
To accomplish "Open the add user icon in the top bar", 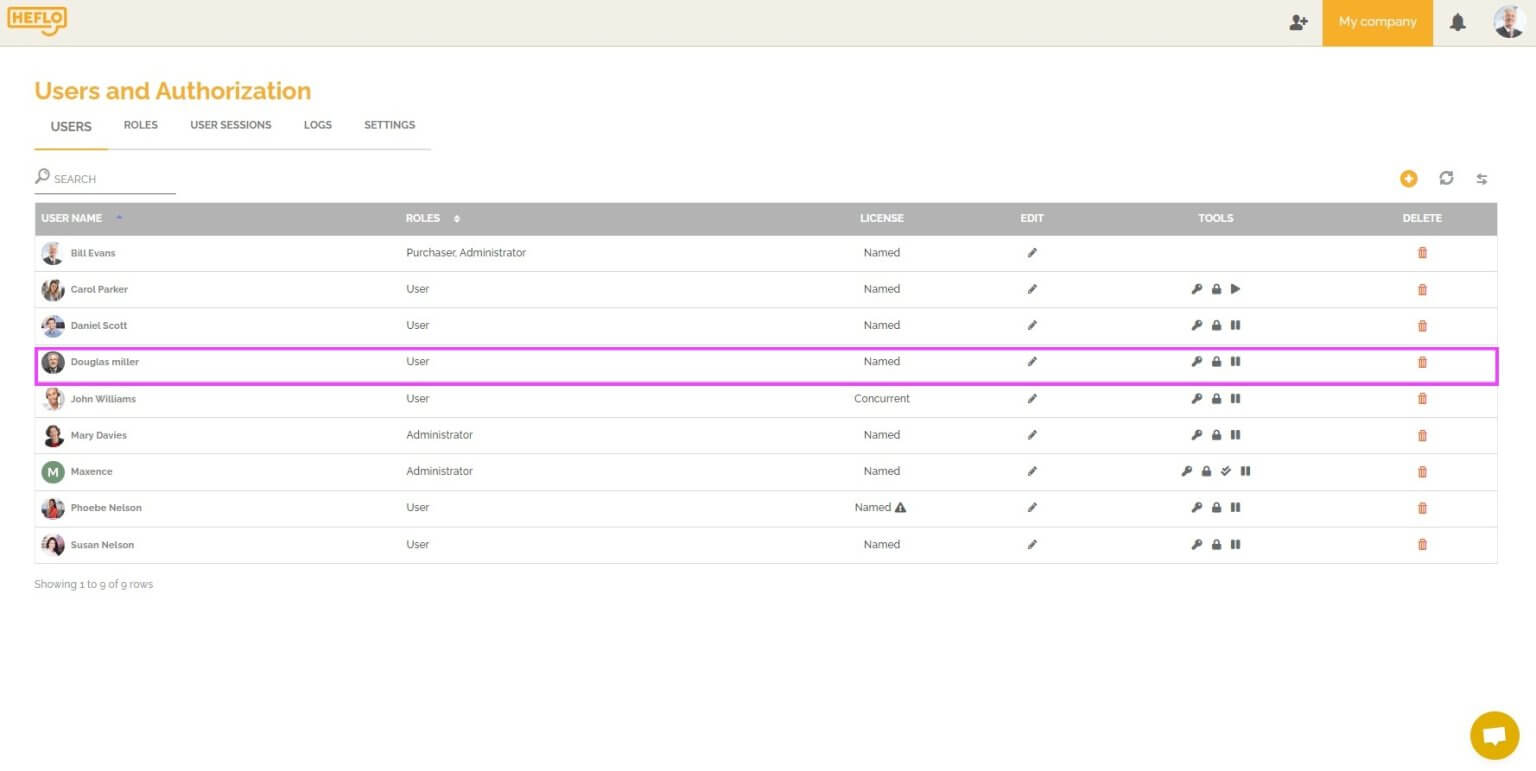I will (1298, 22).
